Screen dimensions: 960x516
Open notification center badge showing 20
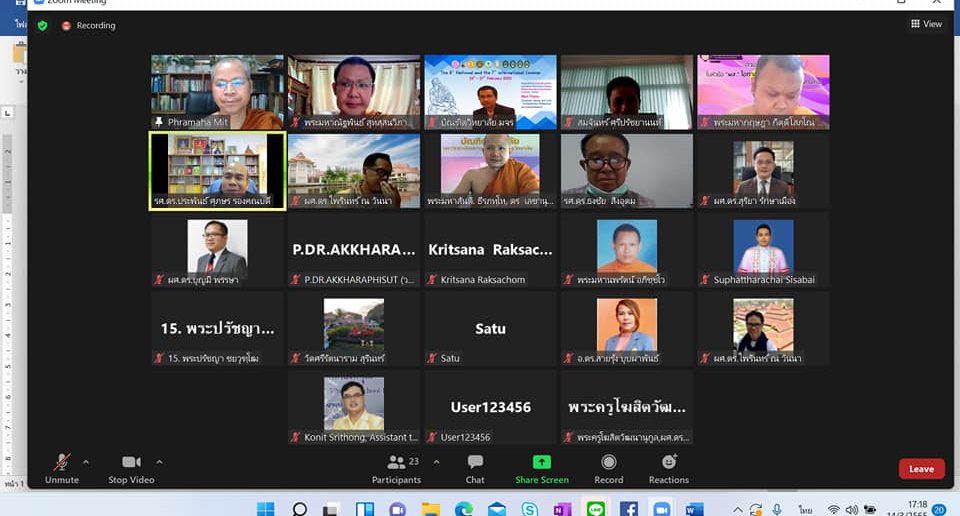coord(939,509)
